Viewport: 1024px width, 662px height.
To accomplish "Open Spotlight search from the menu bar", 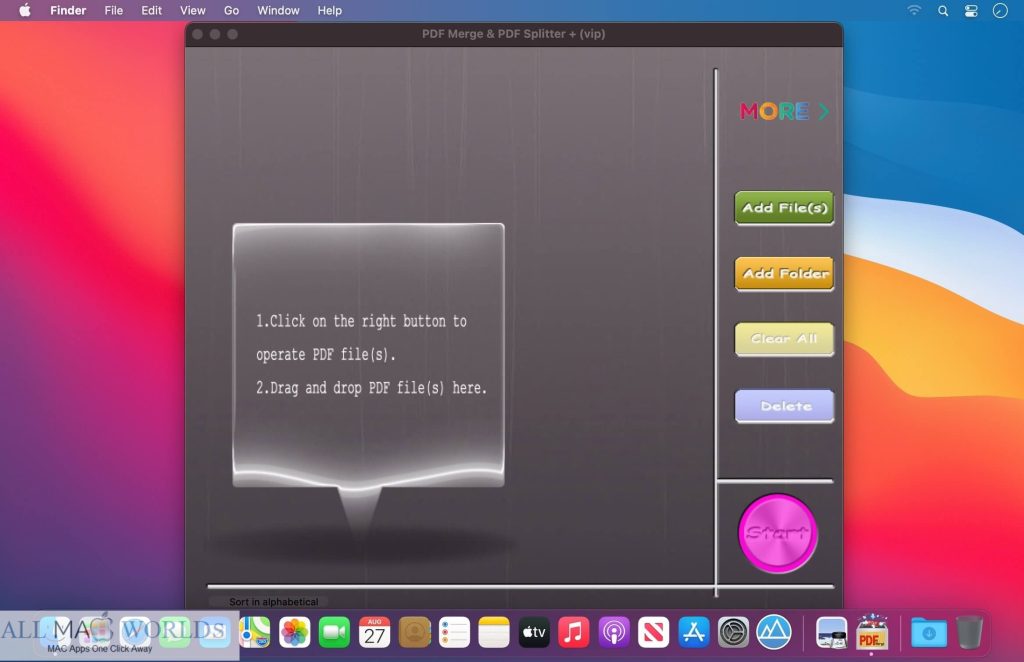I will pos(943,10).
